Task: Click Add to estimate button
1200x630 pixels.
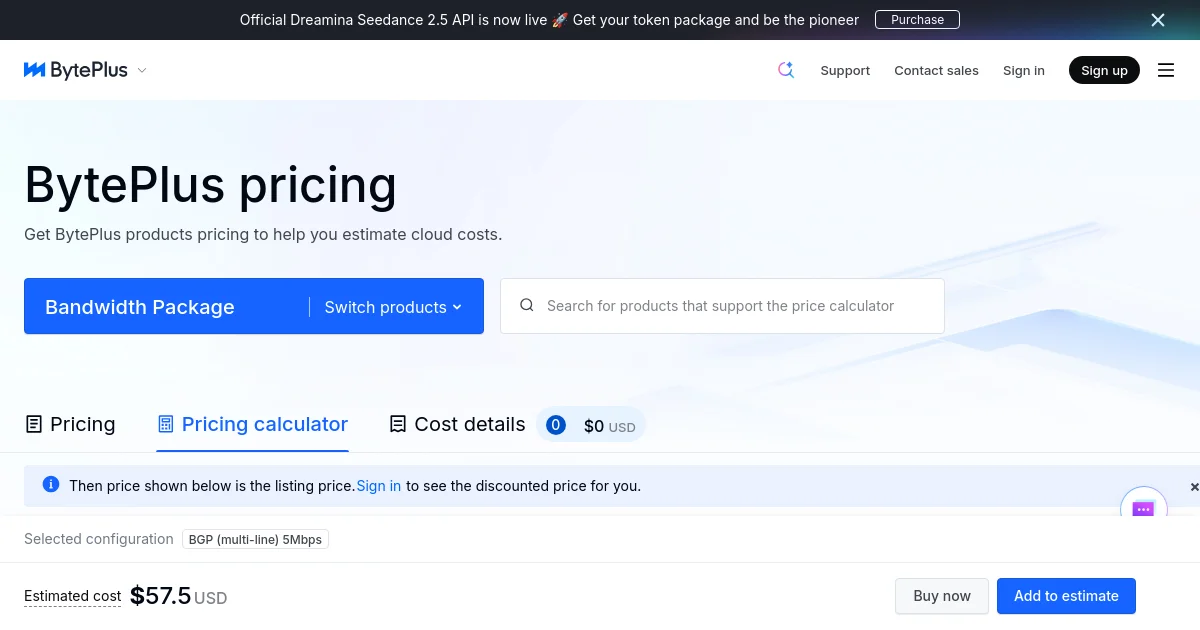Action: coord(1066,596)
